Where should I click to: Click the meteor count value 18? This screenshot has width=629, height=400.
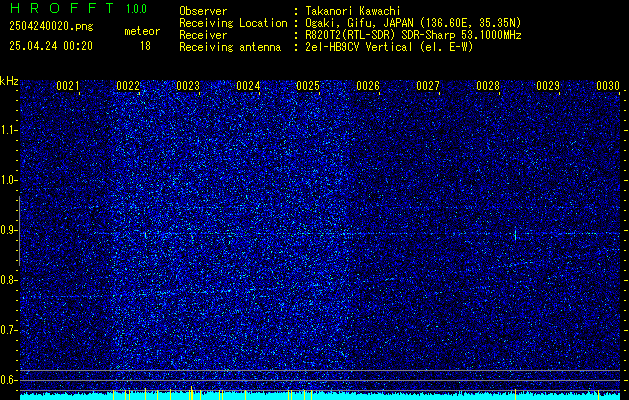pyautogui.click(x=145, y=46)
